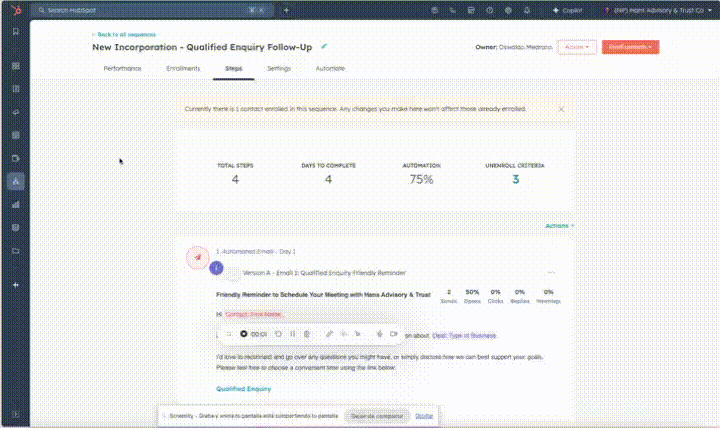The image size is (720, 428).
Task: Open the Hans Advisory & Trust Co account menu
Action: tap(659, 10)
